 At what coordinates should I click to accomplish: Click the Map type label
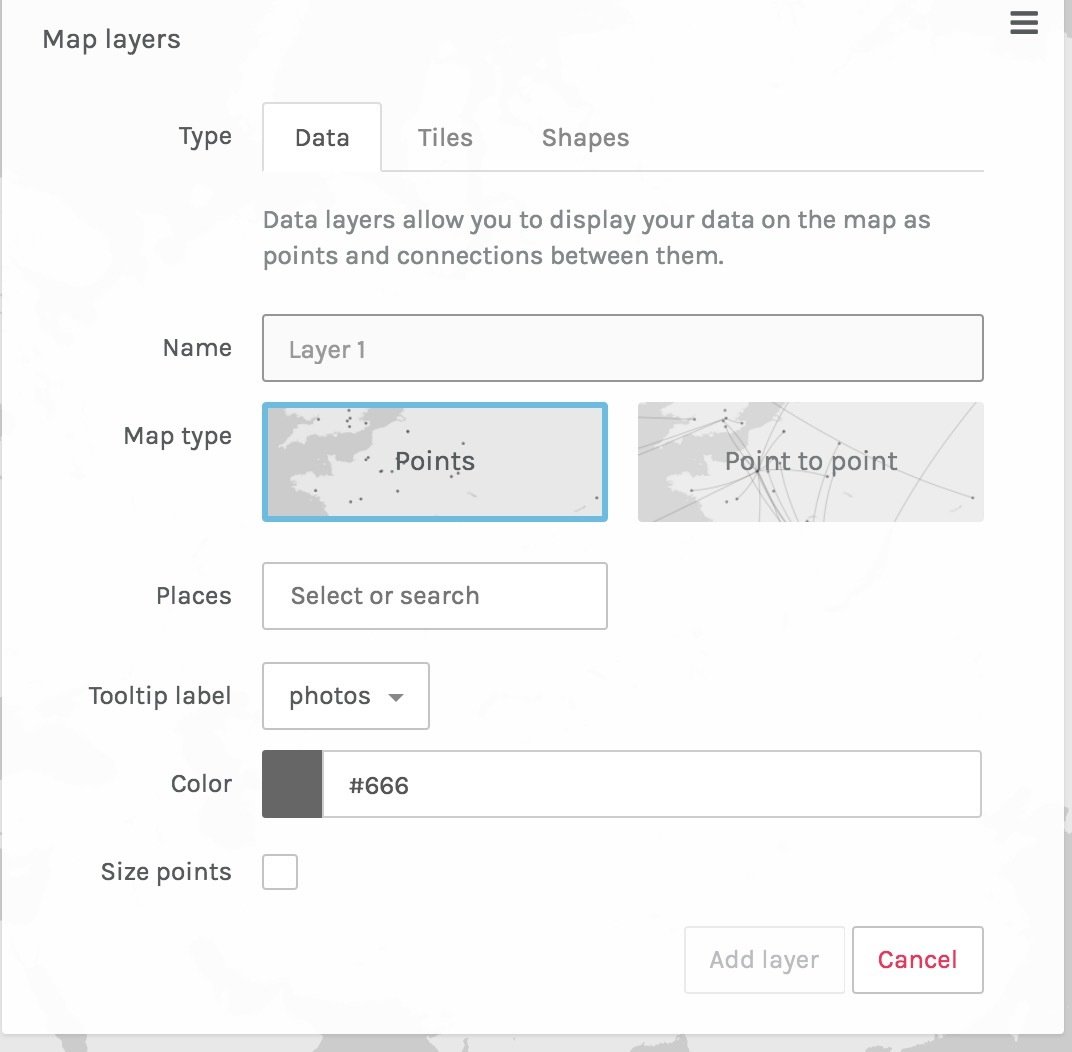click(178, 436)
